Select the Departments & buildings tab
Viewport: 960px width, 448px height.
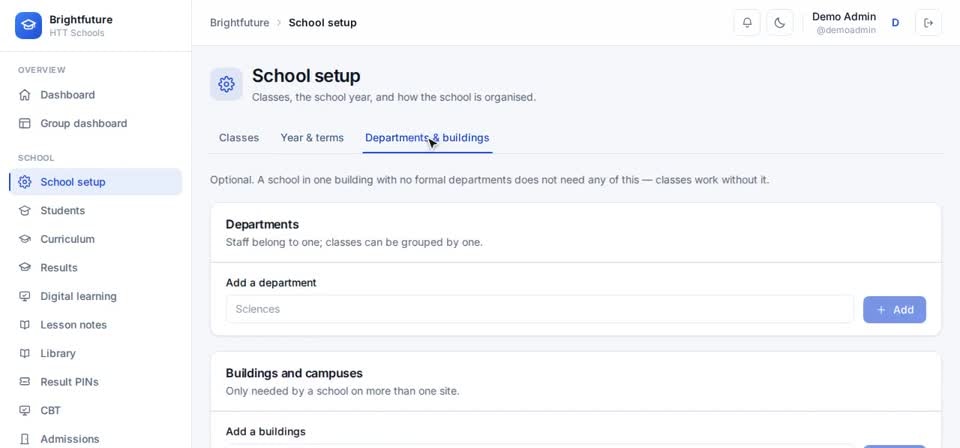pyautogui.click(x=427, y=138)
